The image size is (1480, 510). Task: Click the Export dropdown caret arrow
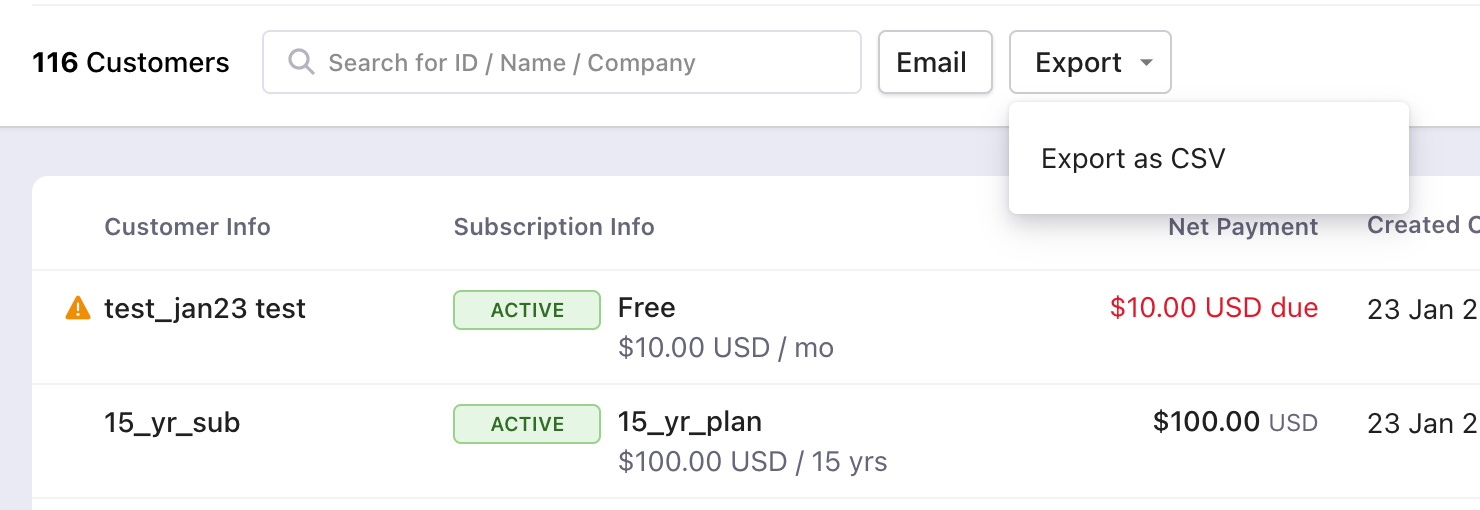pos(1146,63)
